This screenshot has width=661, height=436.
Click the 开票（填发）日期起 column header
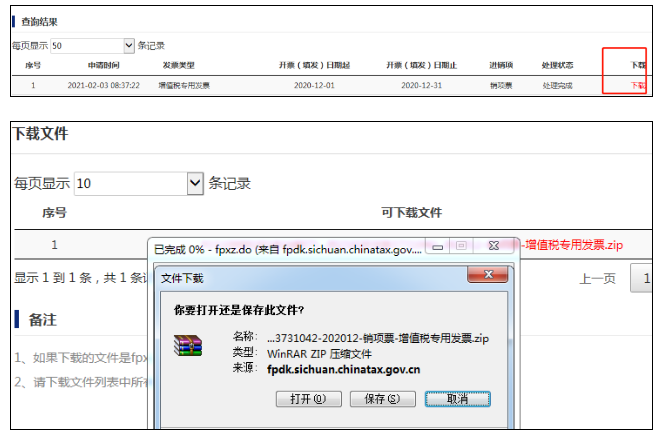[314, 65]
